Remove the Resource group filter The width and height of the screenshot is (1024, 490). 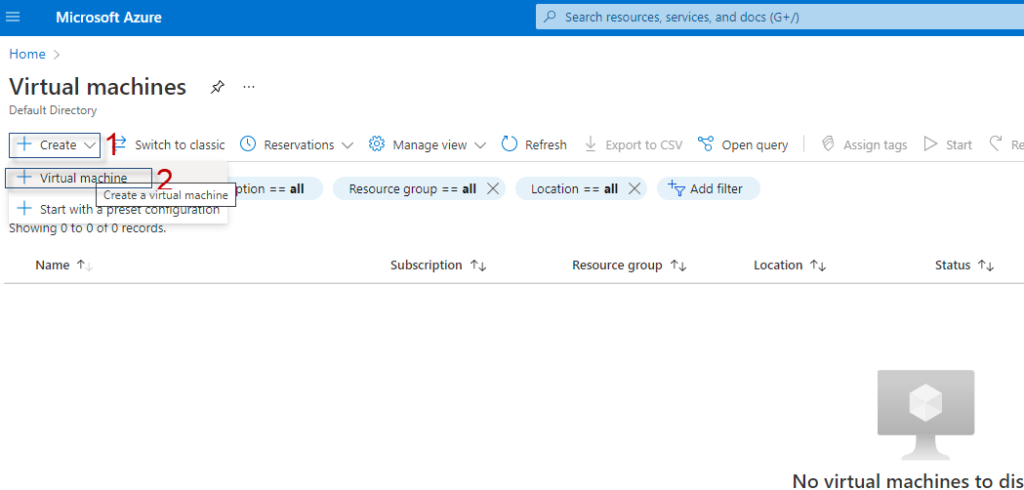pos(493,189)
